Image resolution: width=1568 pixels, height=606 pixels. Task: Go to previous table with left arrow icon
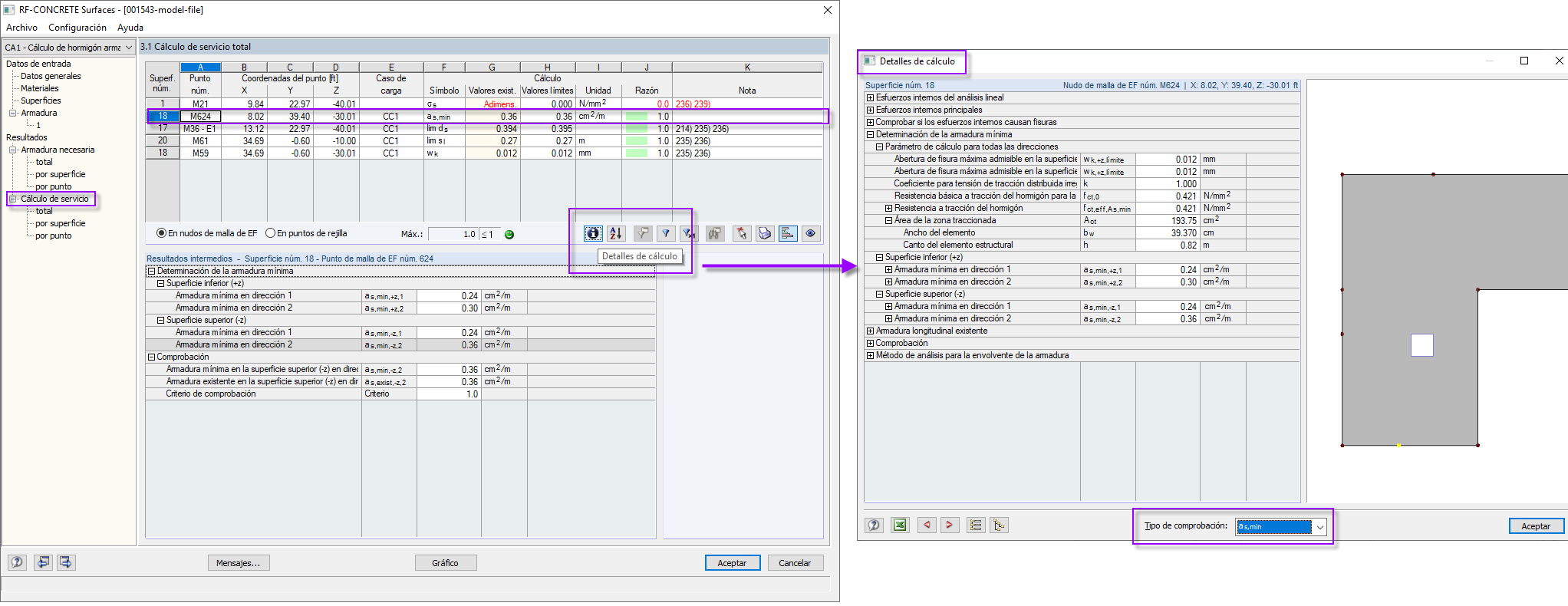(x=43, y=562)
